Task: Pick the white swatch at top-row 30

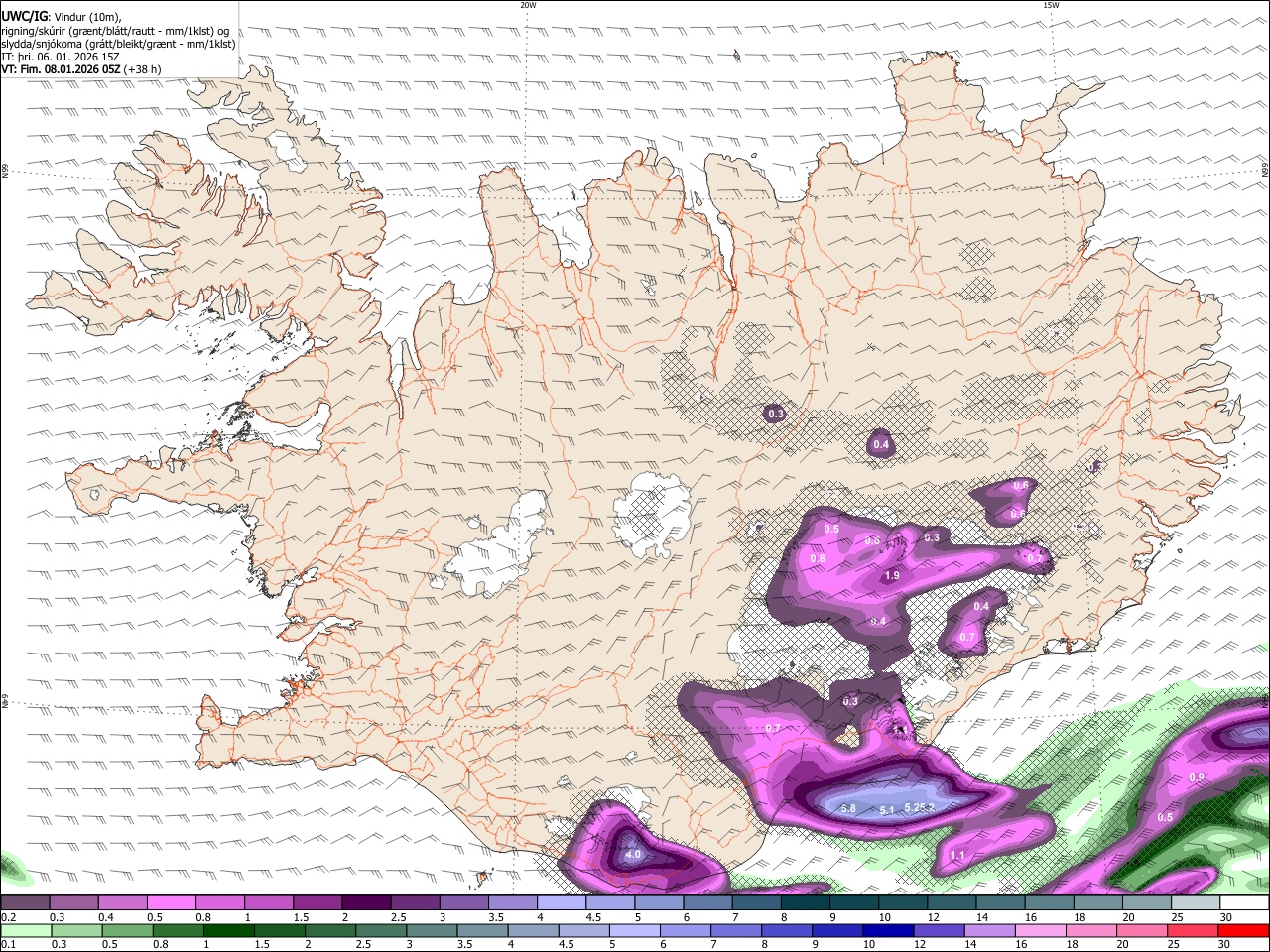Action: pyautogui.click(x=1244, y=903)
